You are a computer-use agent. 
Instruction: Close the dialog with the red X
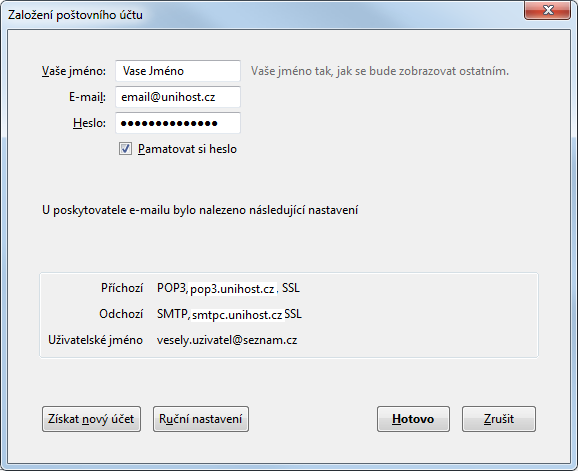(x=548, y=10)
